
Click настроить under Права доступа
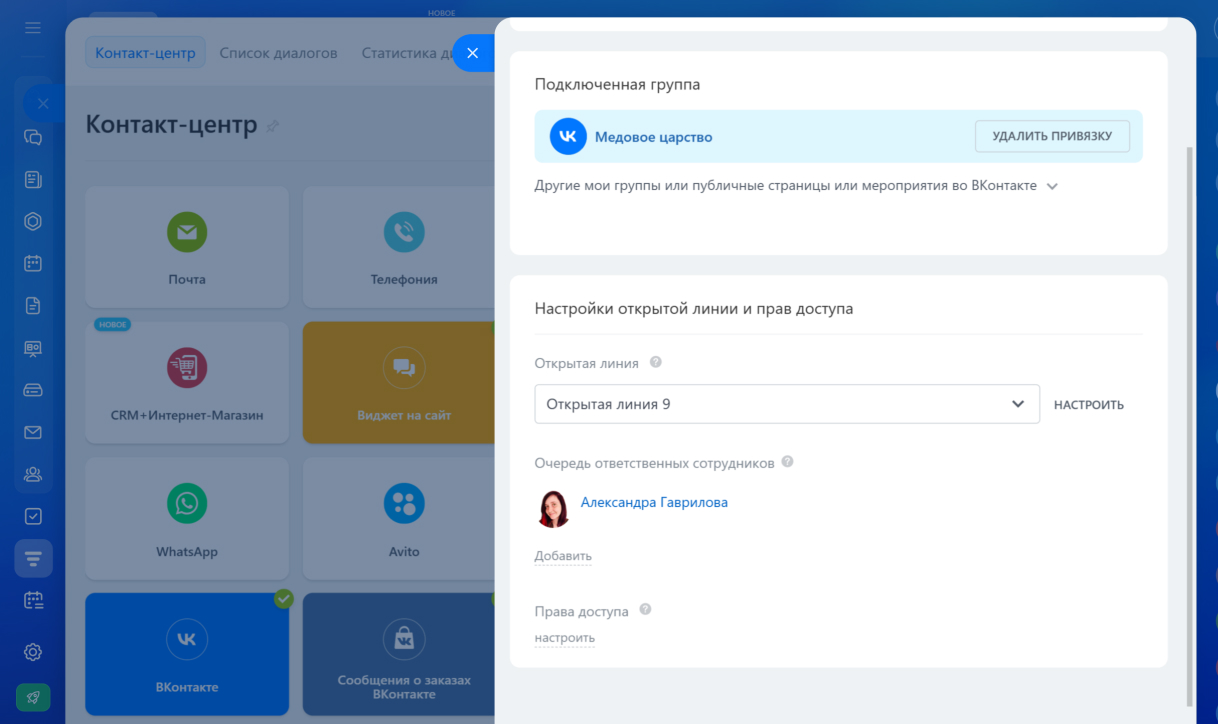(565, 638)
